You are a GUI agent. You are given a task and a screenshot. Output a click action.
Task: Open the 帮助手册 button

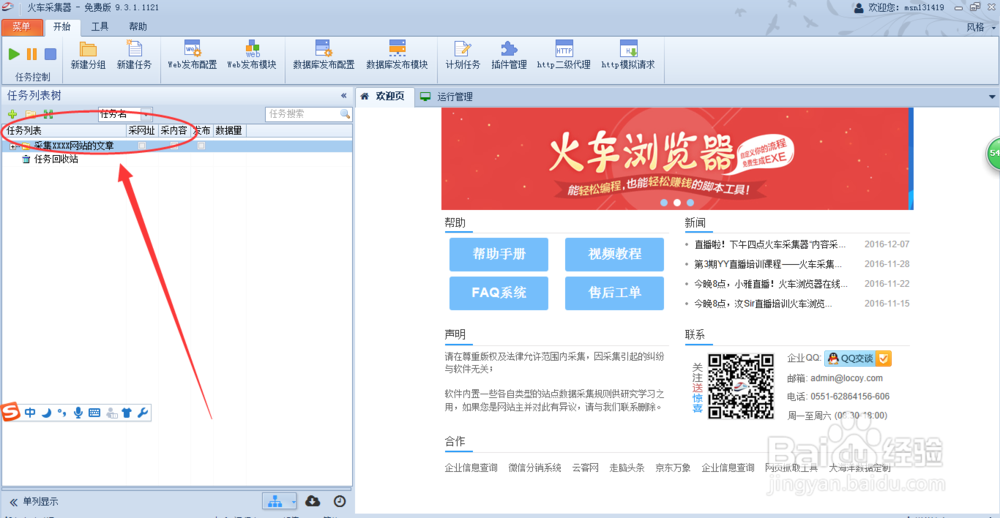pos(499,254)
